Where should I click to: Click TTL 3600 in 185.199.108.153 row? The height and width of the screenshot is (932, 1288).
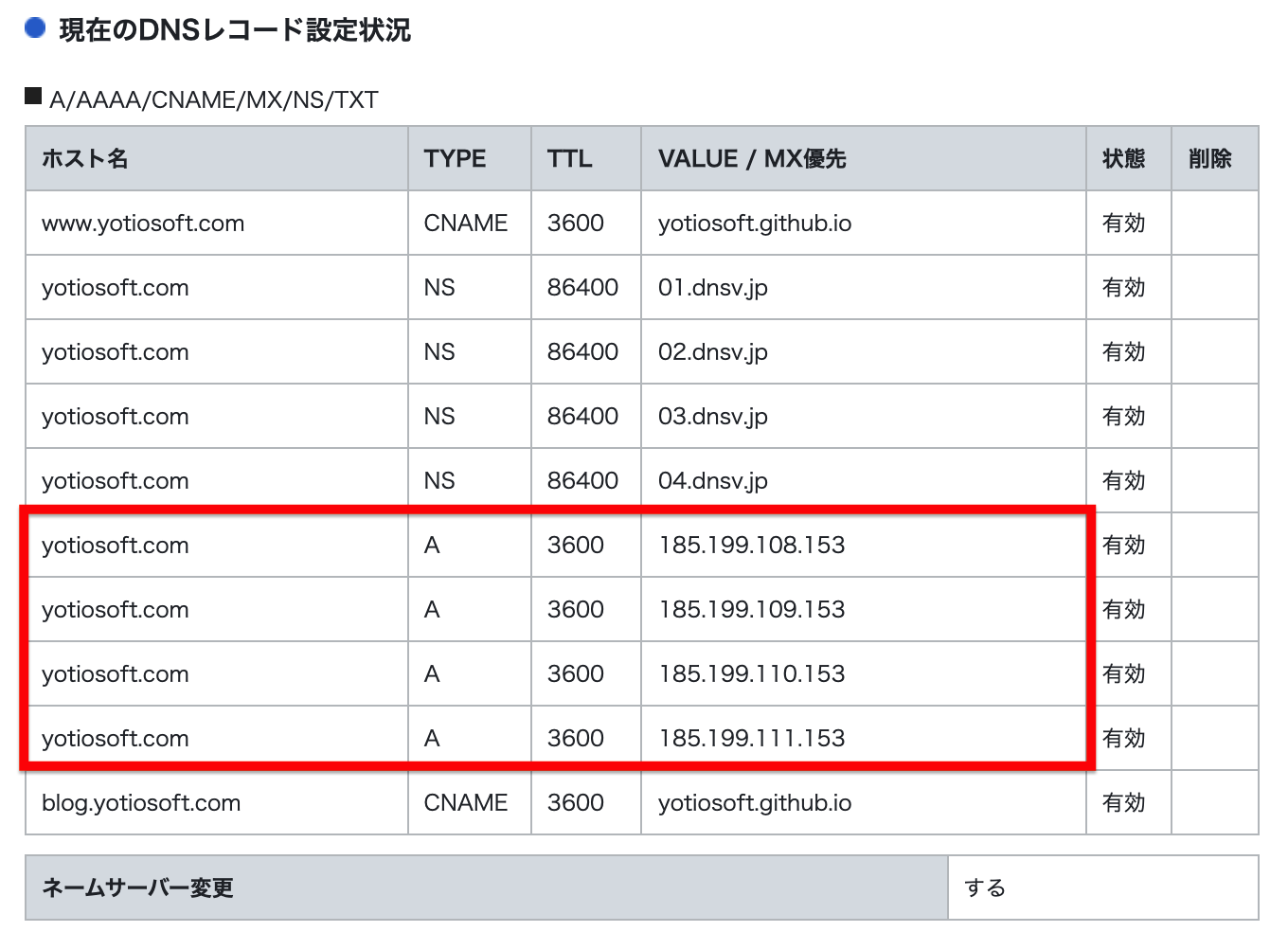coord(576,546)
